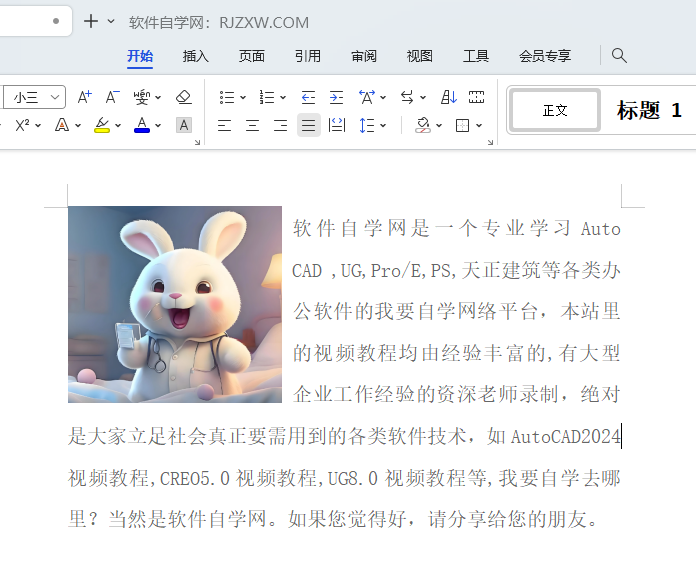Image resolution: width=696 pixels, height=564 pixels.
Task: Increase paragraph indent
Action: (x=336, y=97)
